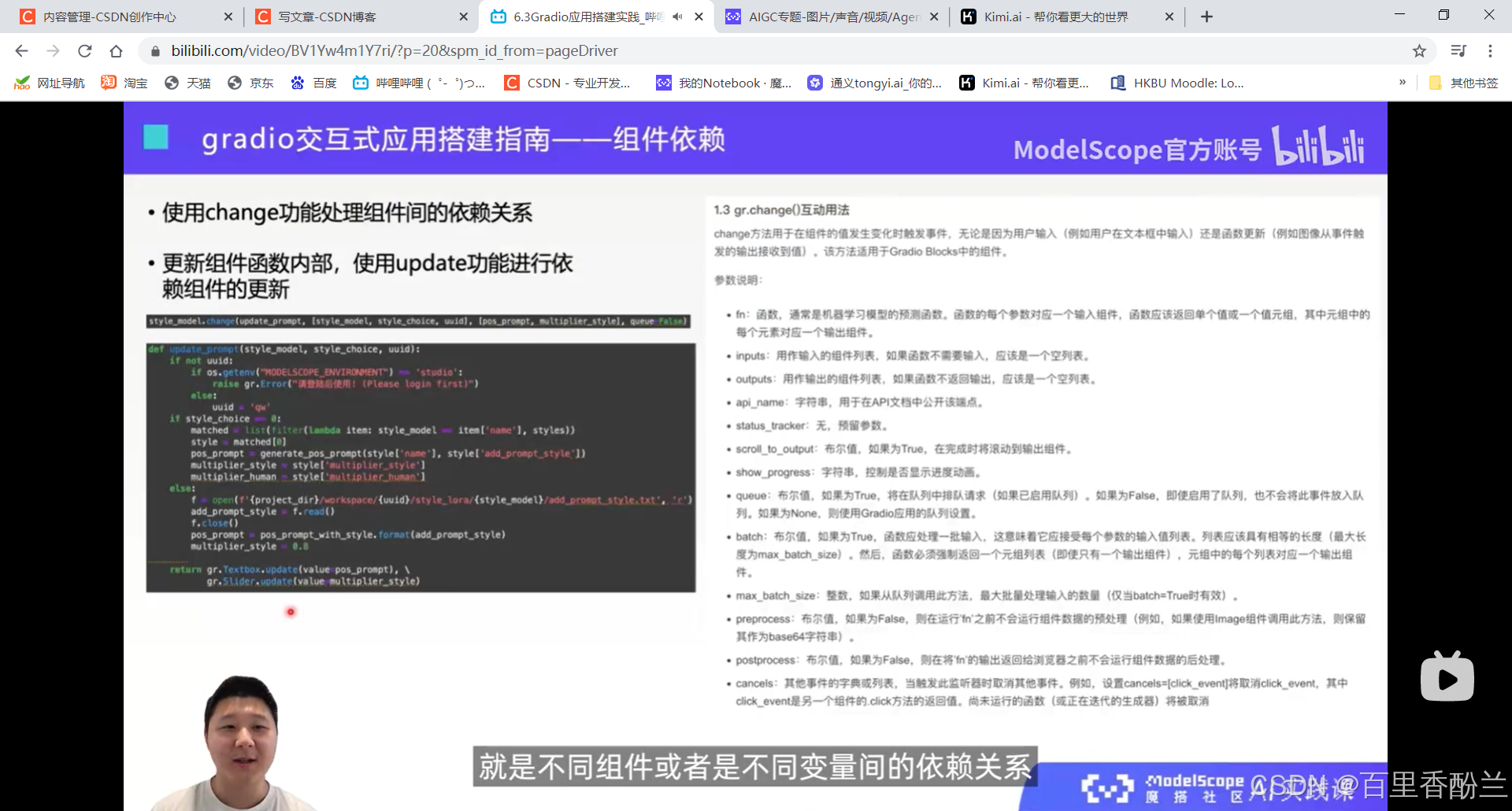Close the 内容管理-CSDN创作中心 tab
The height and width of the screenshot is (811, 1512).
coord(228,17)
